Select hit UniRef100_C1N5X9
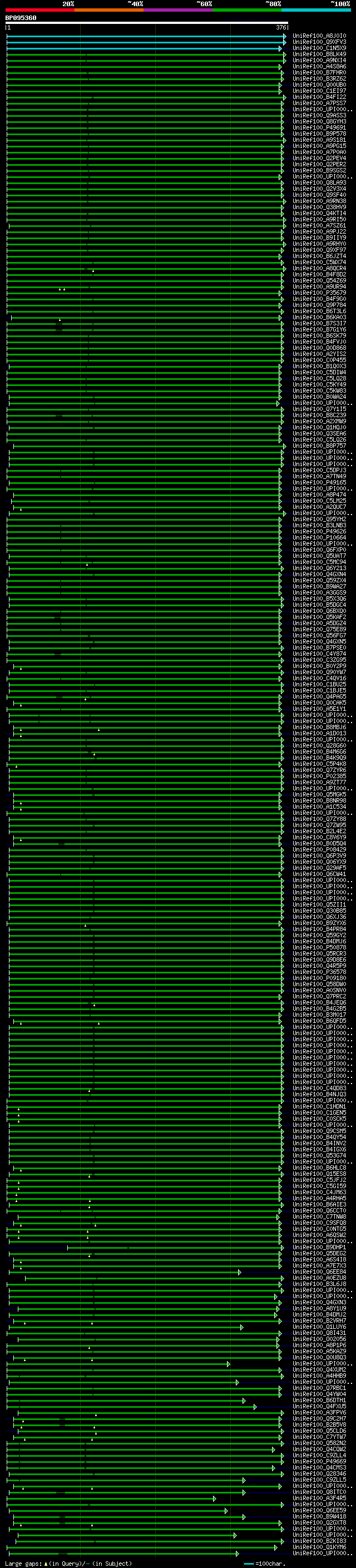 click(x=319, y=48)
